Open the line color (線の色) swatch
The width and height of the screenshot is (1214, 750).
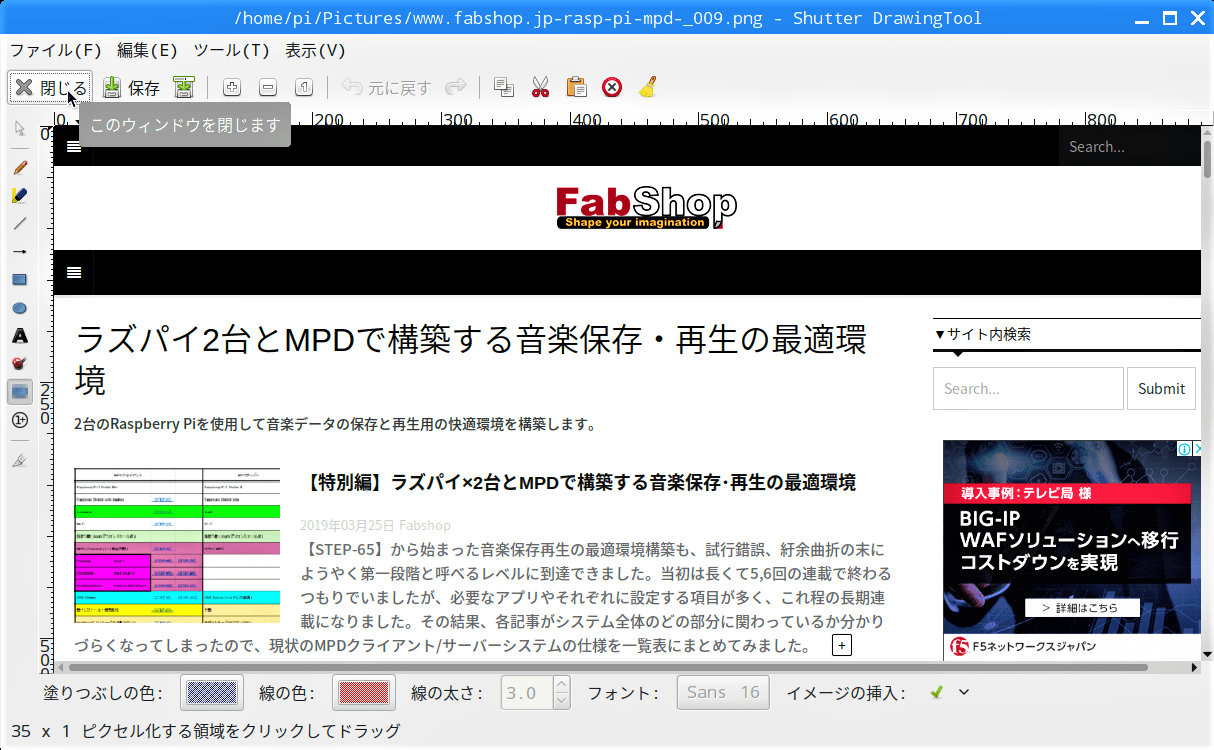pyautogui.click(x=364, y=692)
